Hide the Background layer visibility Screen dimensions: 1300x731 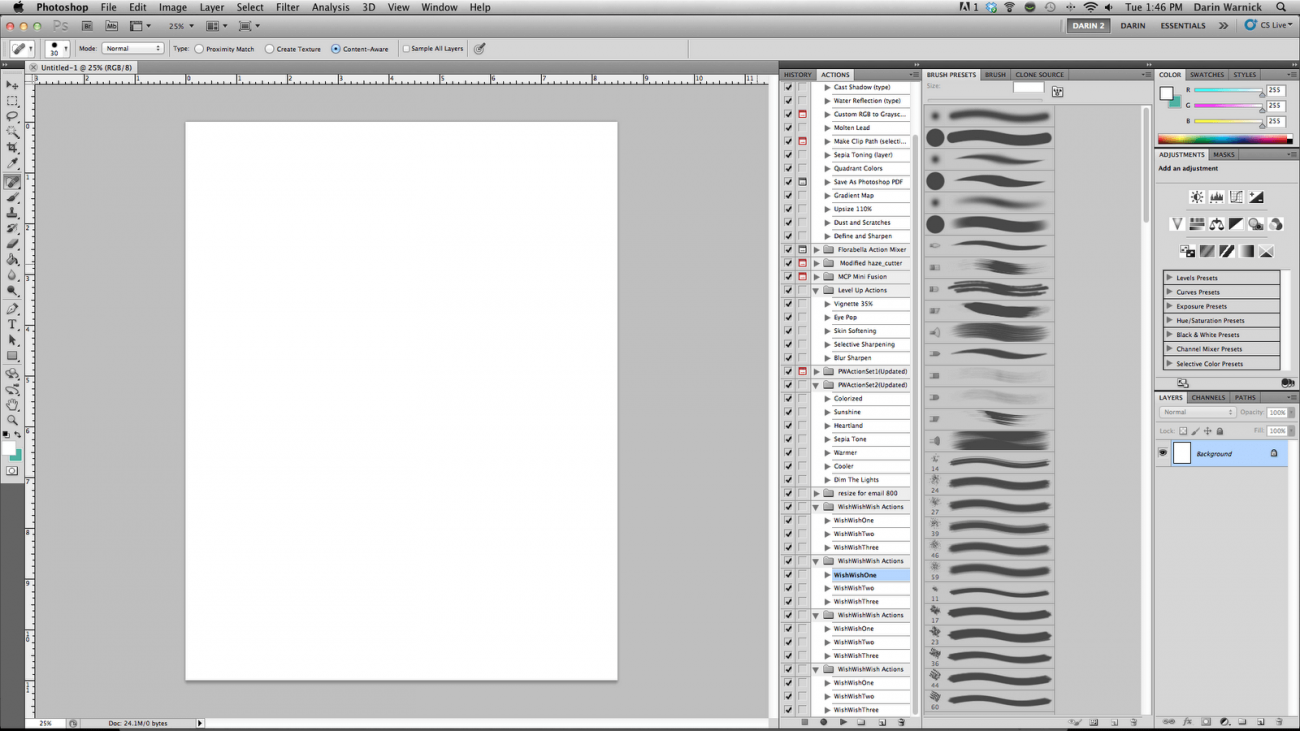coord(1163,453)
